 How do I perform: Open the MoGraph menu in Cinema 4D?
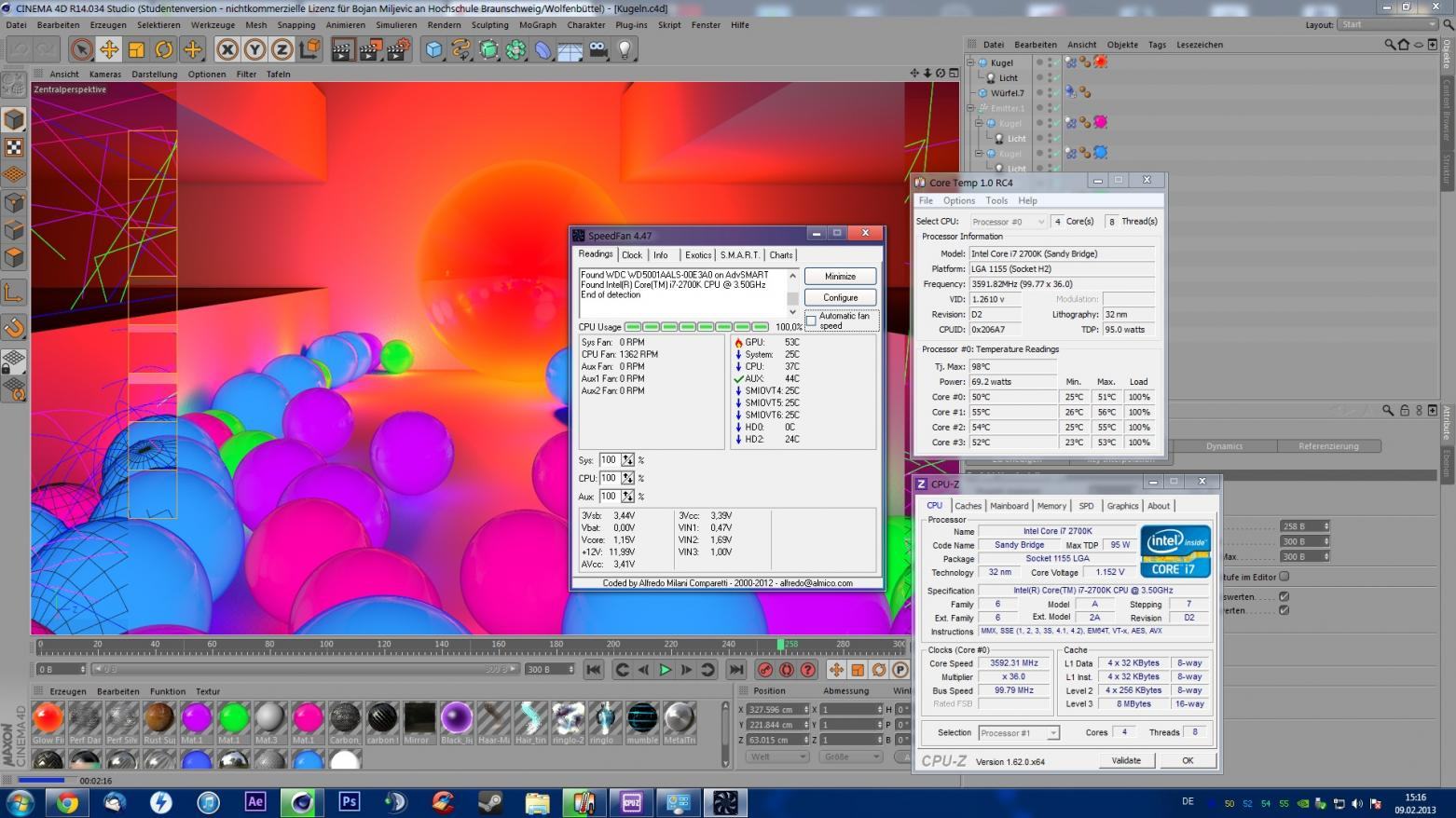[538, 25]
